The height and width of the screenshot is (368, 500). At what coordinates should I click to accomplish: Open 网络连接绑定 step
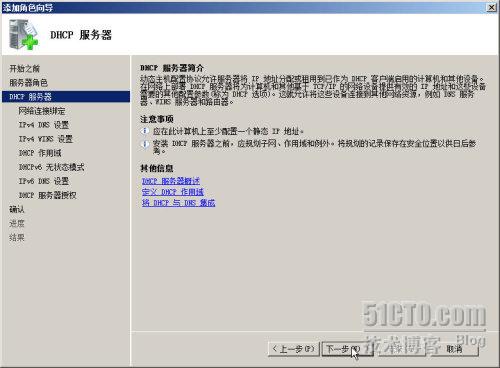pyautogui.click(x=42, y=111)
